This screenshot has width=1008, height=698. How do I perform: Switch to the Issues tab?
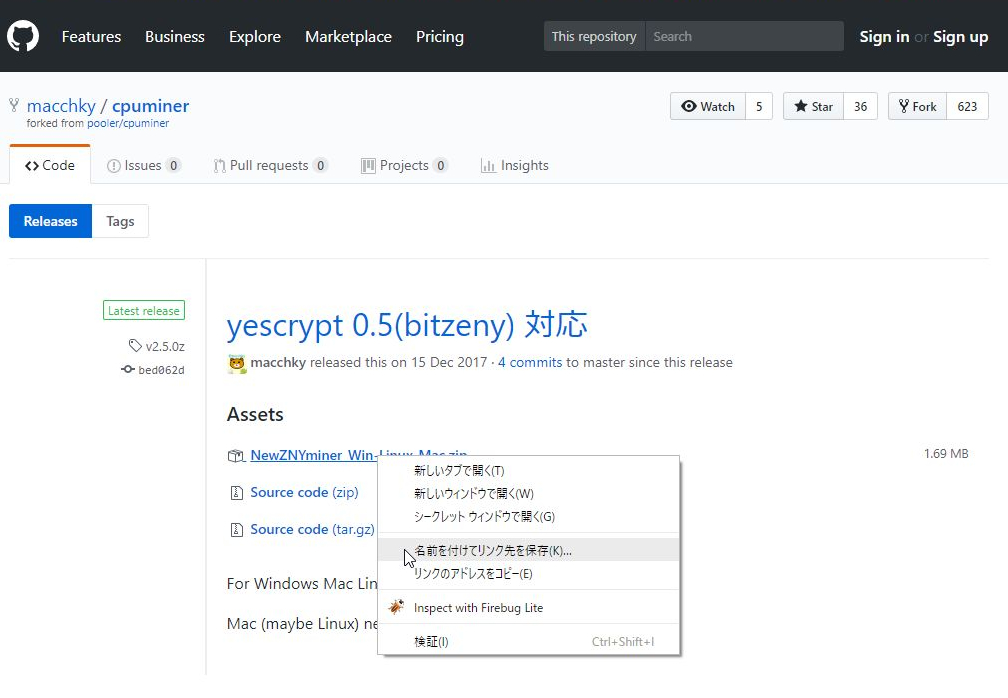[143, 165]
